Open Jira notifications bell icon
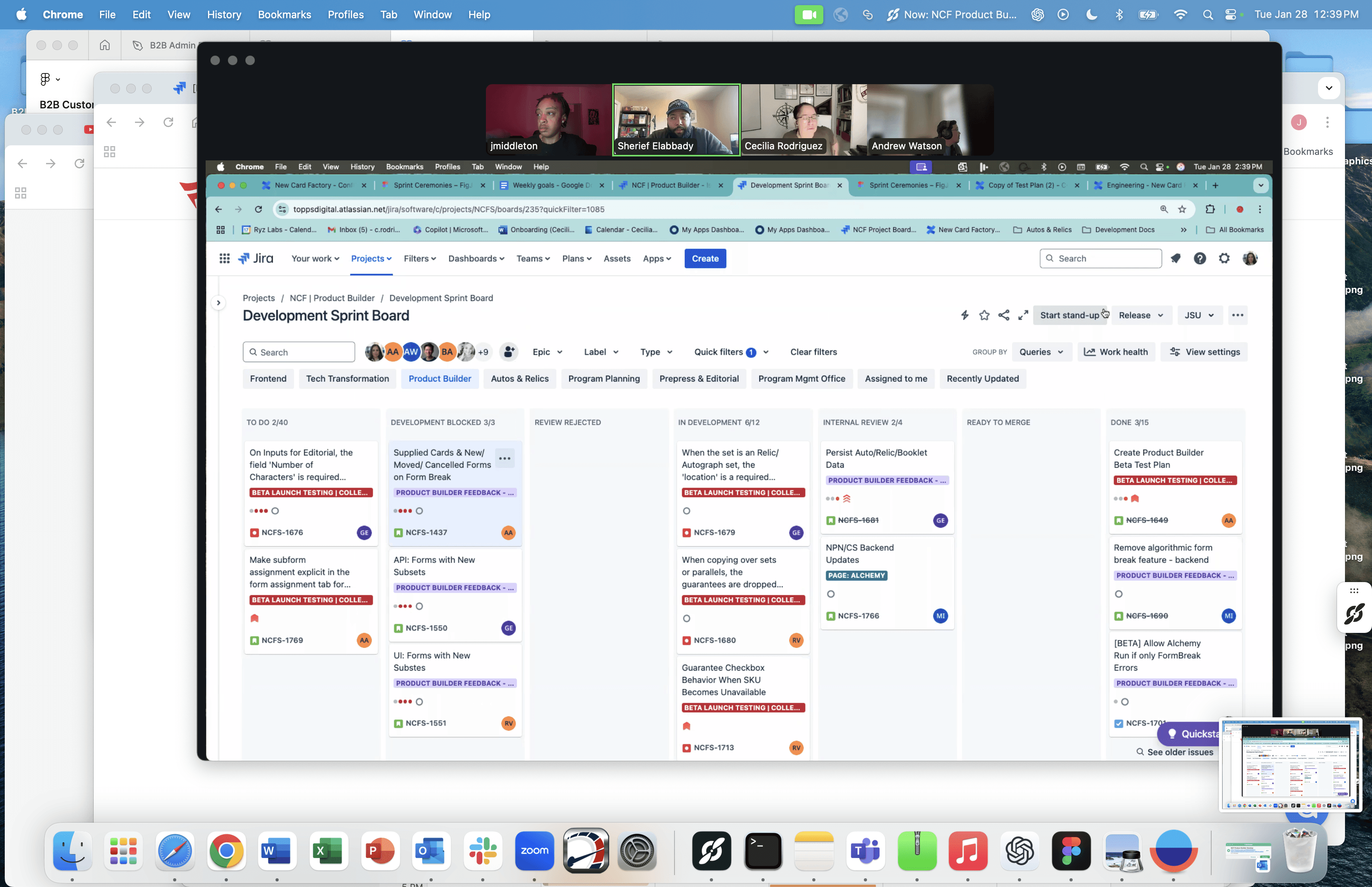 [1175, 258]
